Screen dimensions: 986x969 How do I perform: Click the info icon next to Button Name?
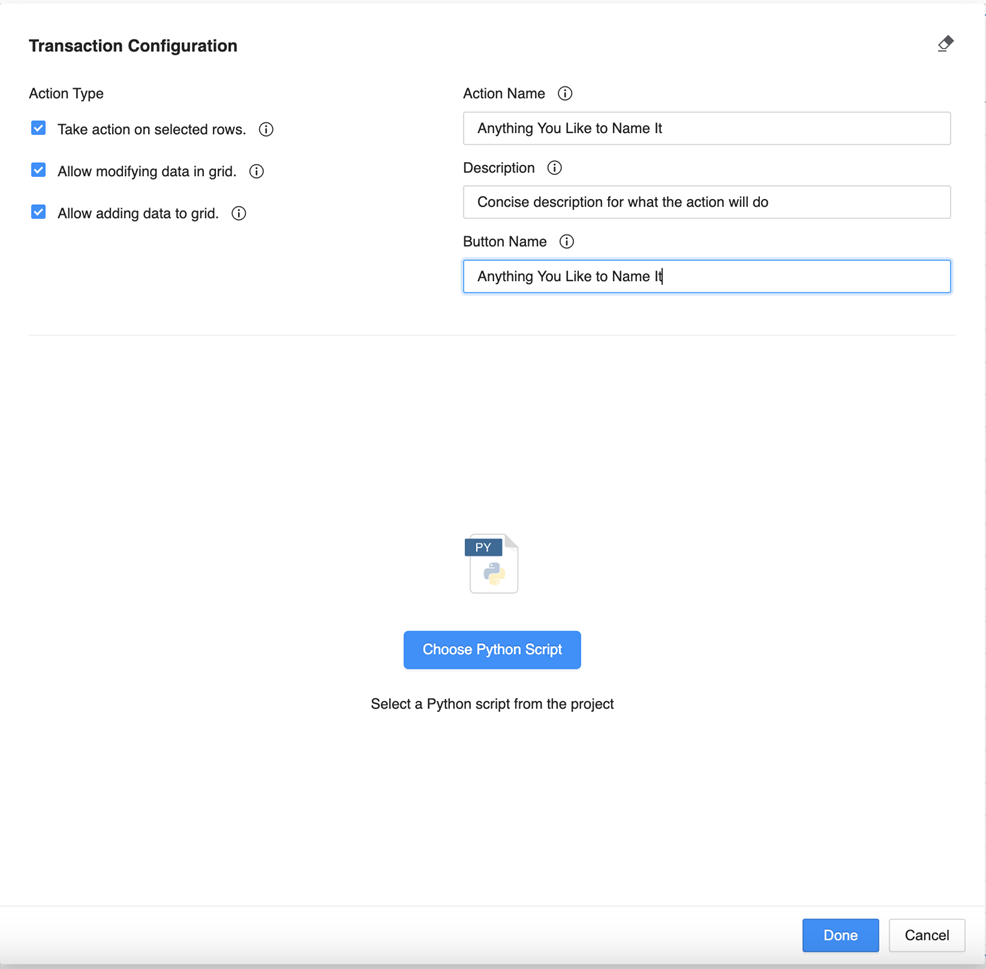click(x=567, y=242)
